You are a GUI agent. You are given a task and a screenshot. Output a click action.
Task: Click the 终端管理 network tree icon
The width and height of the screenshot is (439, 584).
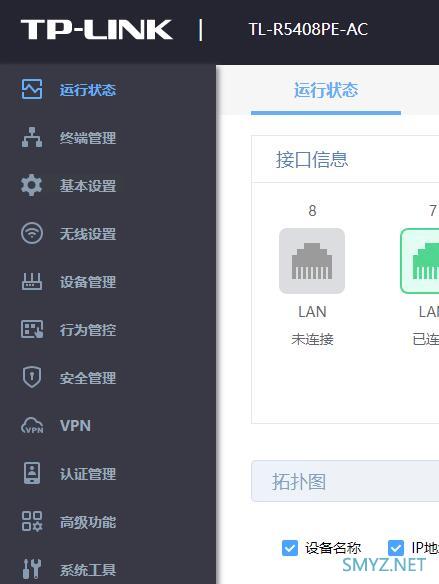coord(32,137)
